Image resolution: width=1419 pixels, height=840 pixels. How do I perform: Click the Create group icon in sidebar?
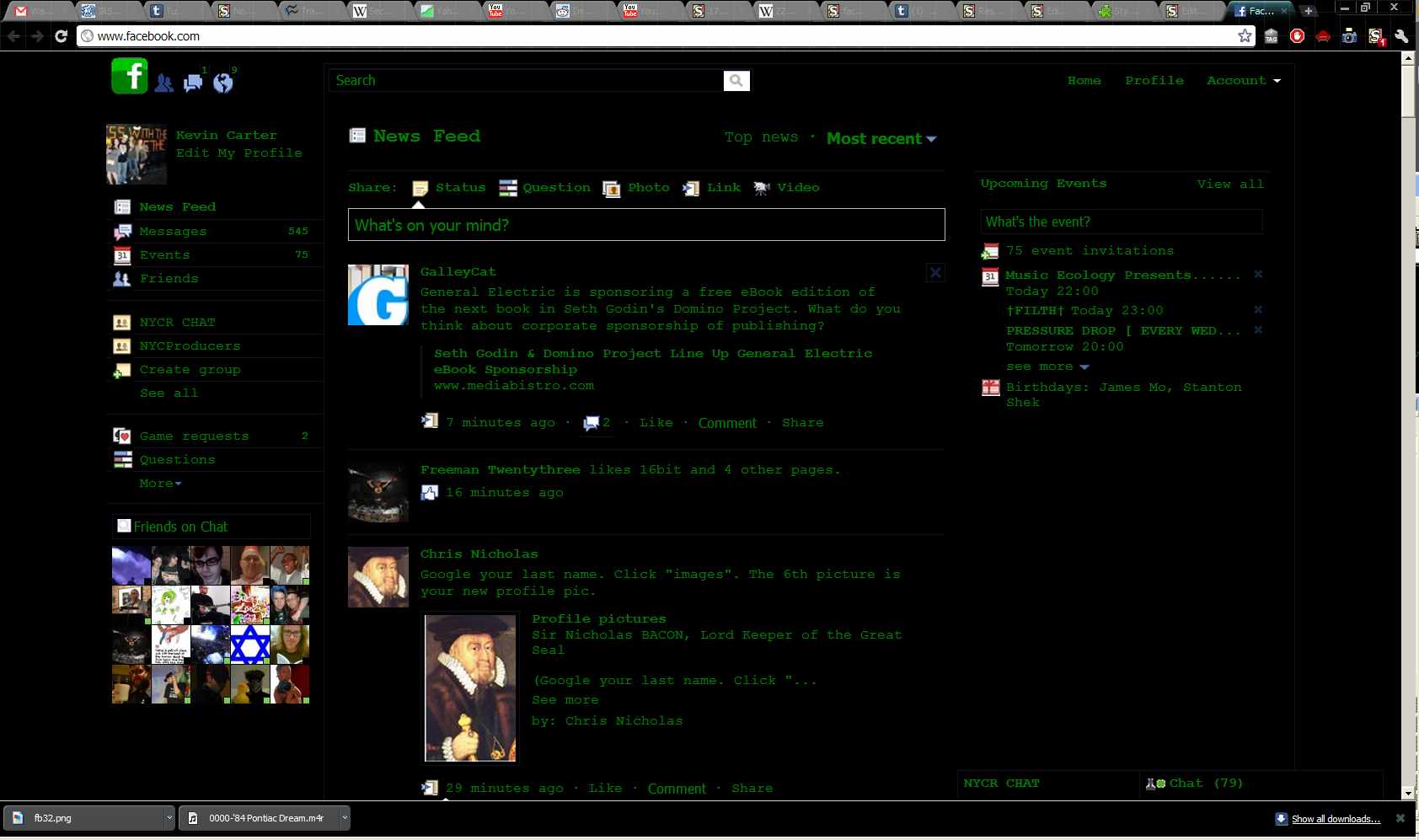point(122,369)
